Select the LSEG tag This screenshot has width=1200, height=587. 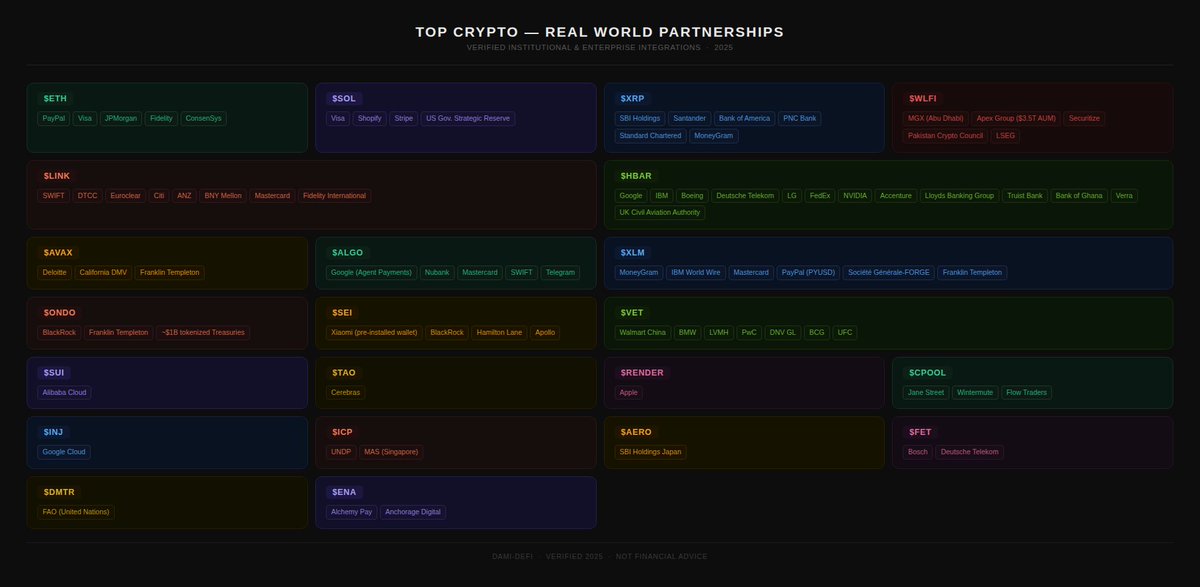1005,135
